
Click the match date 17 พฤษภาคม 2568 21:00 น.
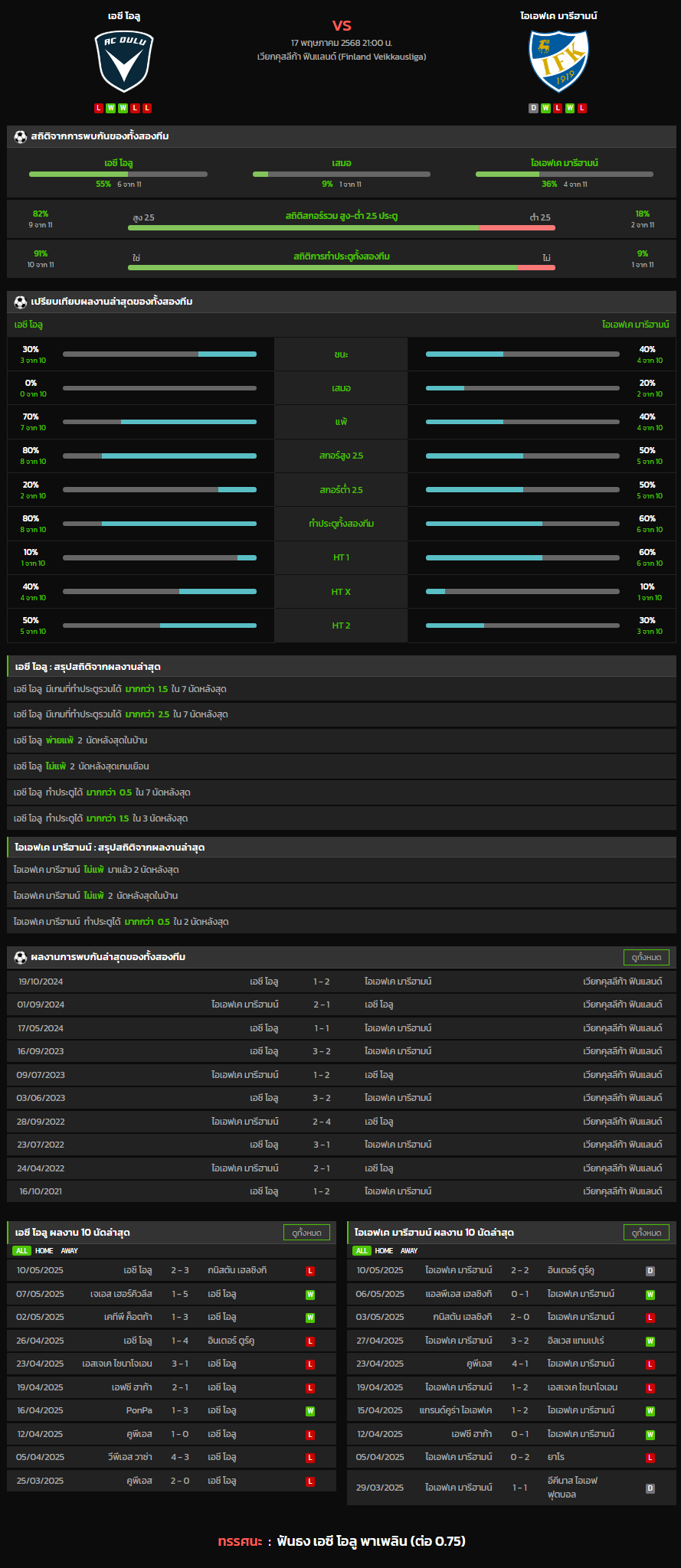point(342,43)
